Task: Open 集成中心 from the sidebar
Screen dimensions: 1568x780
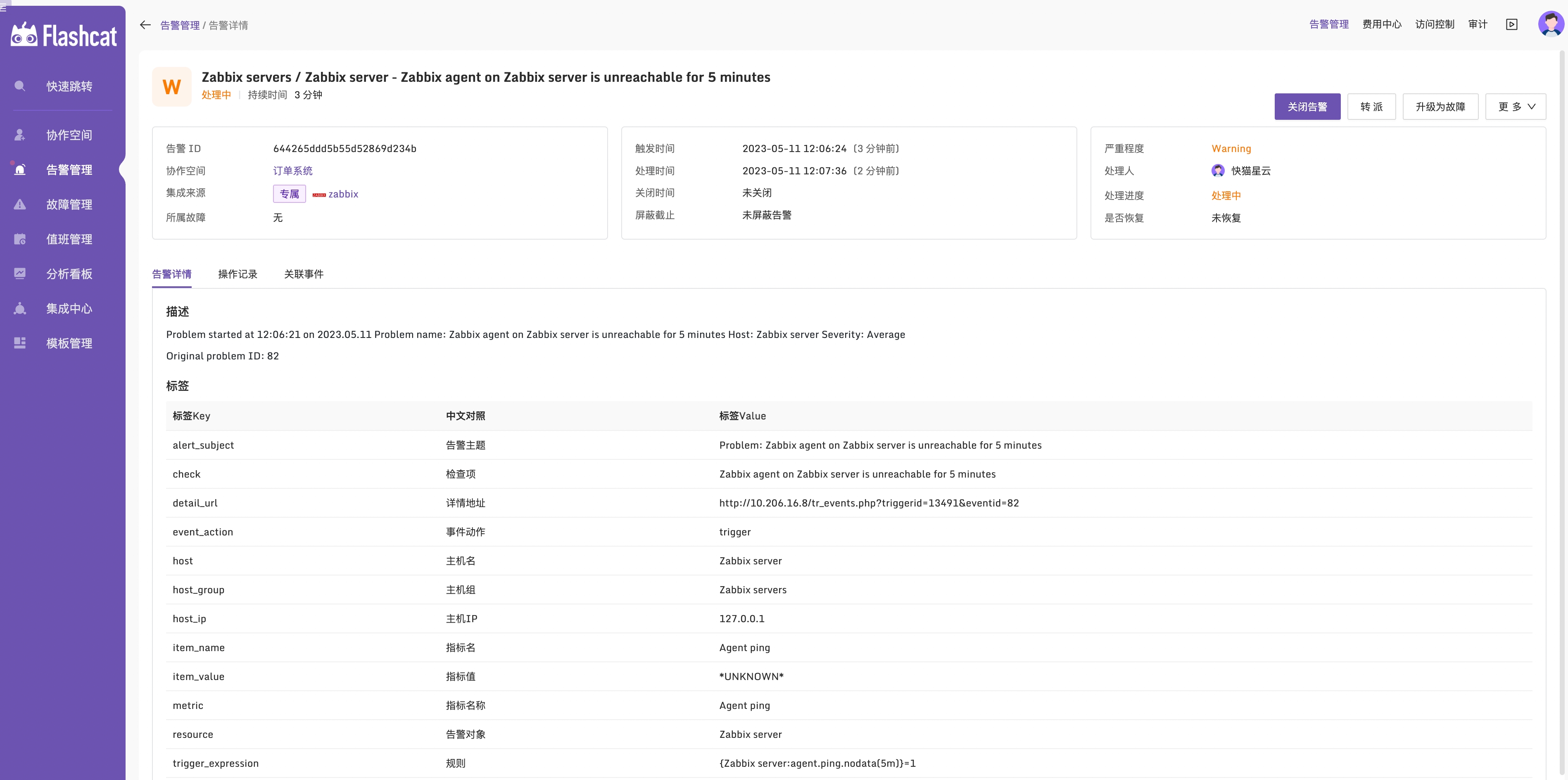Action: (x=69, y=308)
